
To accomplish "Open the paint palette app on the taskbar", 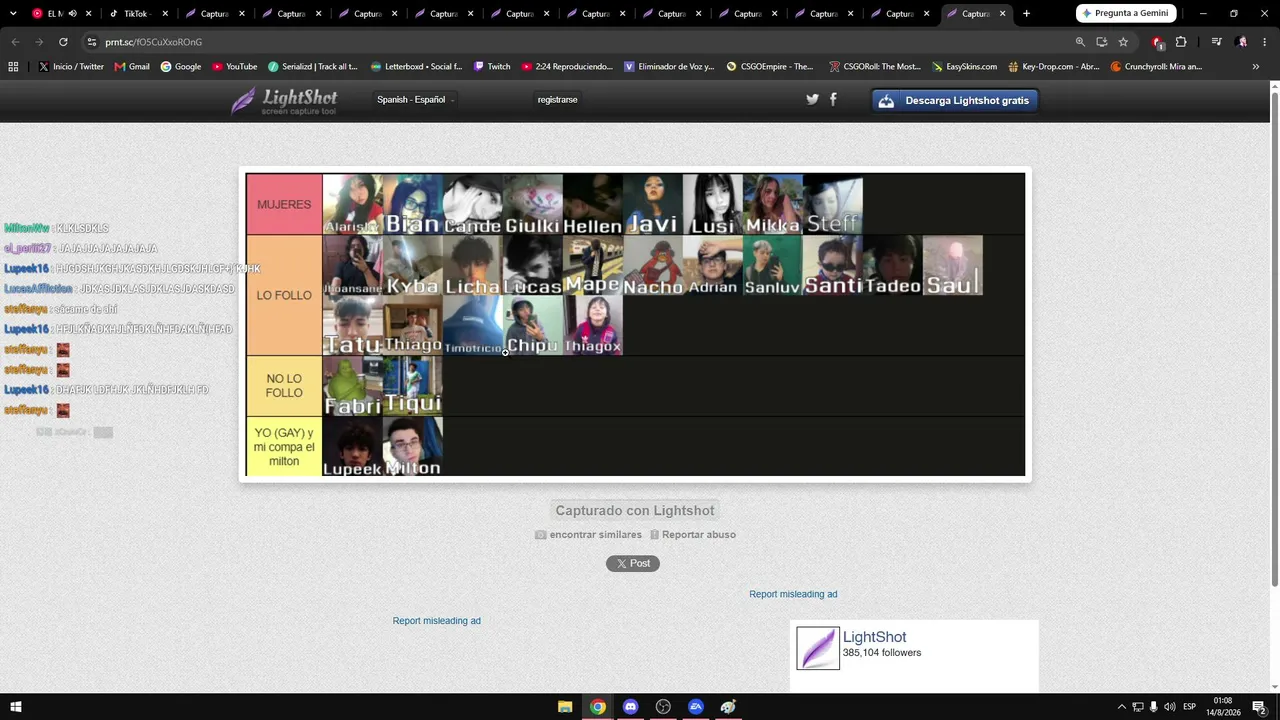I will click(x=728, y=707).
